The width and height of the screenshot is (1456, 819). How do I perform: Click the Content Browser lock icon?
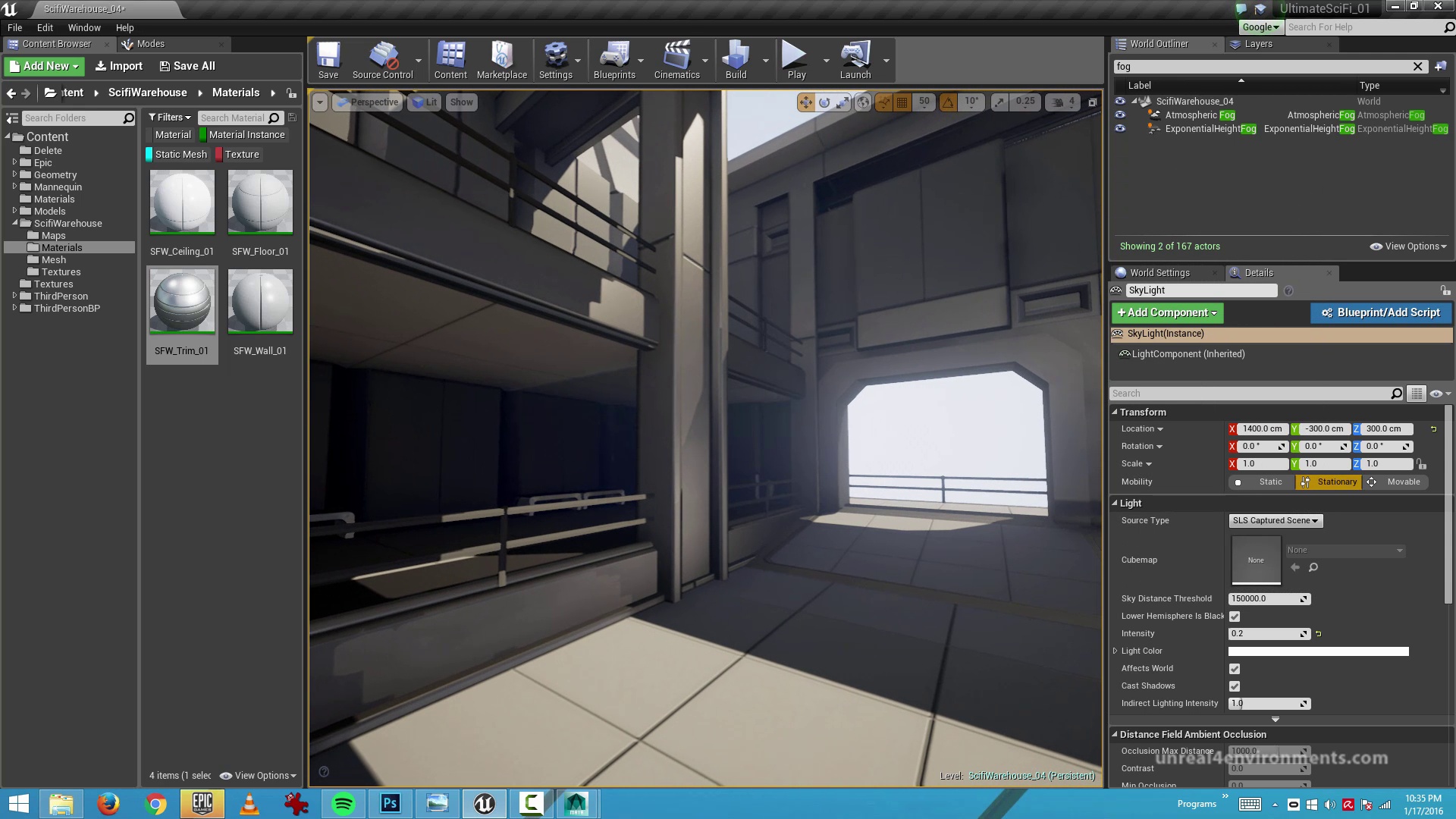(x=291, y=93)
